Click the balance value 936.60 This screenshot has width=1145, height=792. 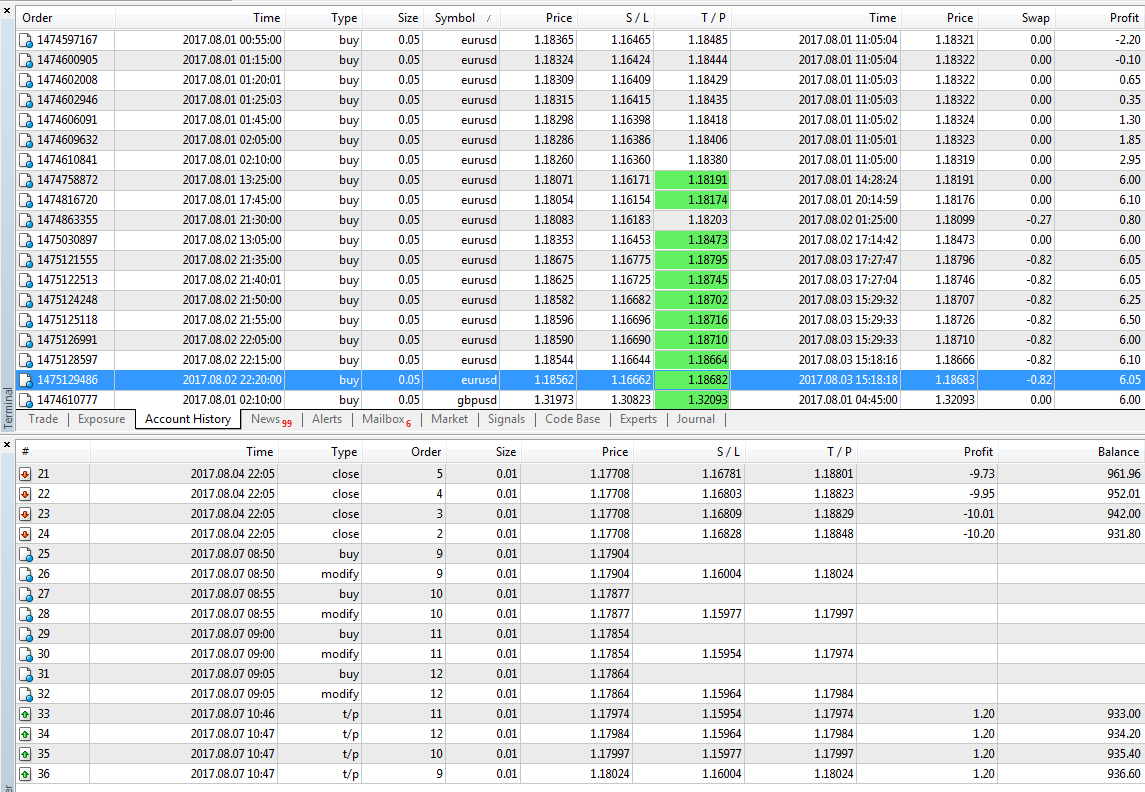tap(1123, 774)
